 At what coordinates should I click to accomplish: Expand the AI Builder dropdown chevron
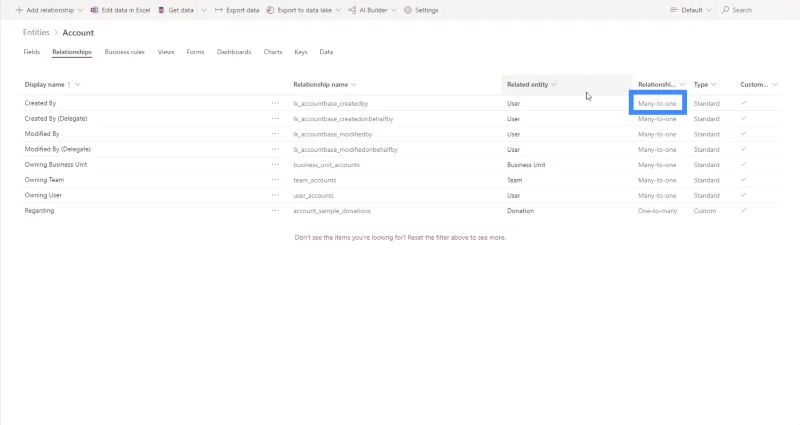[394, 10]
